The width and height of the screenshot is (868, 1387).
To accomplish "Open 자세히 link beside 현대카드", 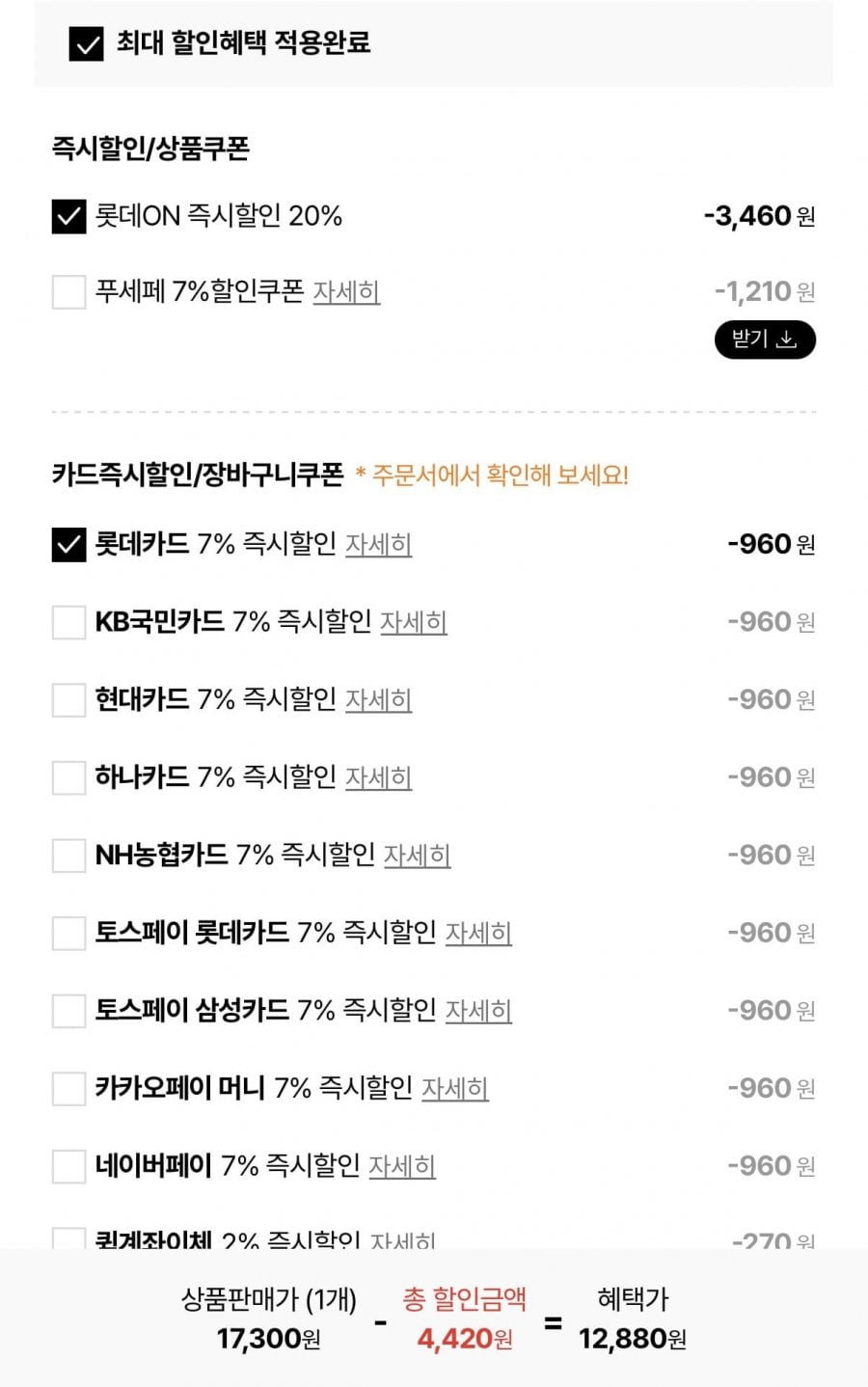I will click(x=378, y=700).
